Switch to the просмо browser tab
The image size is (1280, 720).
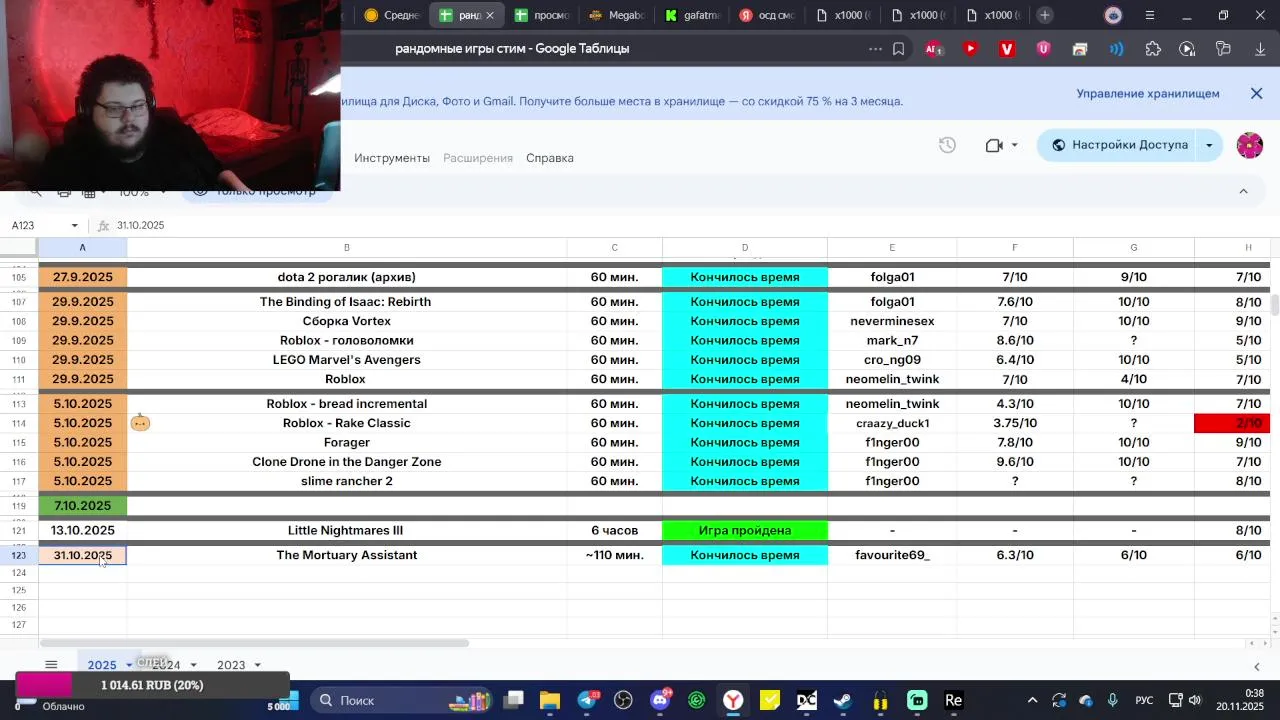pyautogui.click(x=541, y=15)
